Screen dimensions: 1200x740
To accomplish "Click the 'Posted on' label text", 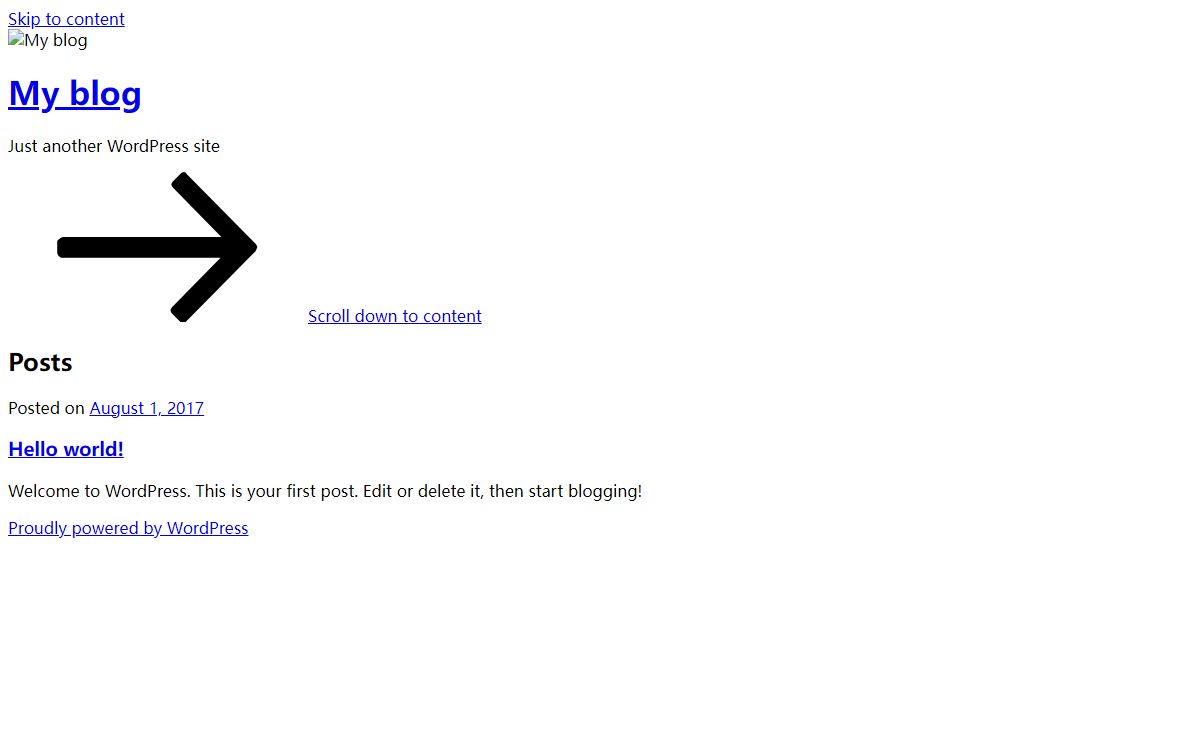I will pos(46,408).
